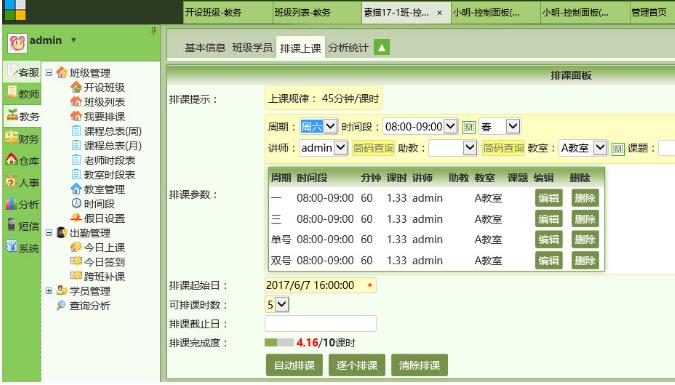Screen dimensions: 675x385
Task: Click the 逐个排课 button
Action: click(x=357, y=365)
